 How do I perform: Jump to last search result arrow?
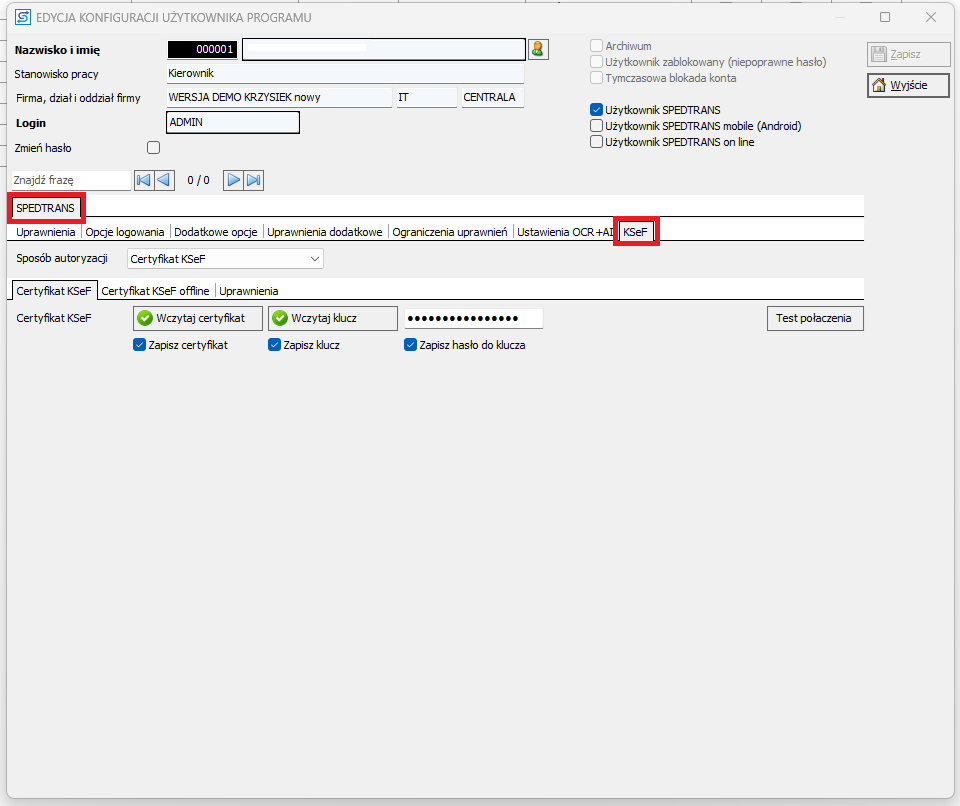tap(254, 180)
